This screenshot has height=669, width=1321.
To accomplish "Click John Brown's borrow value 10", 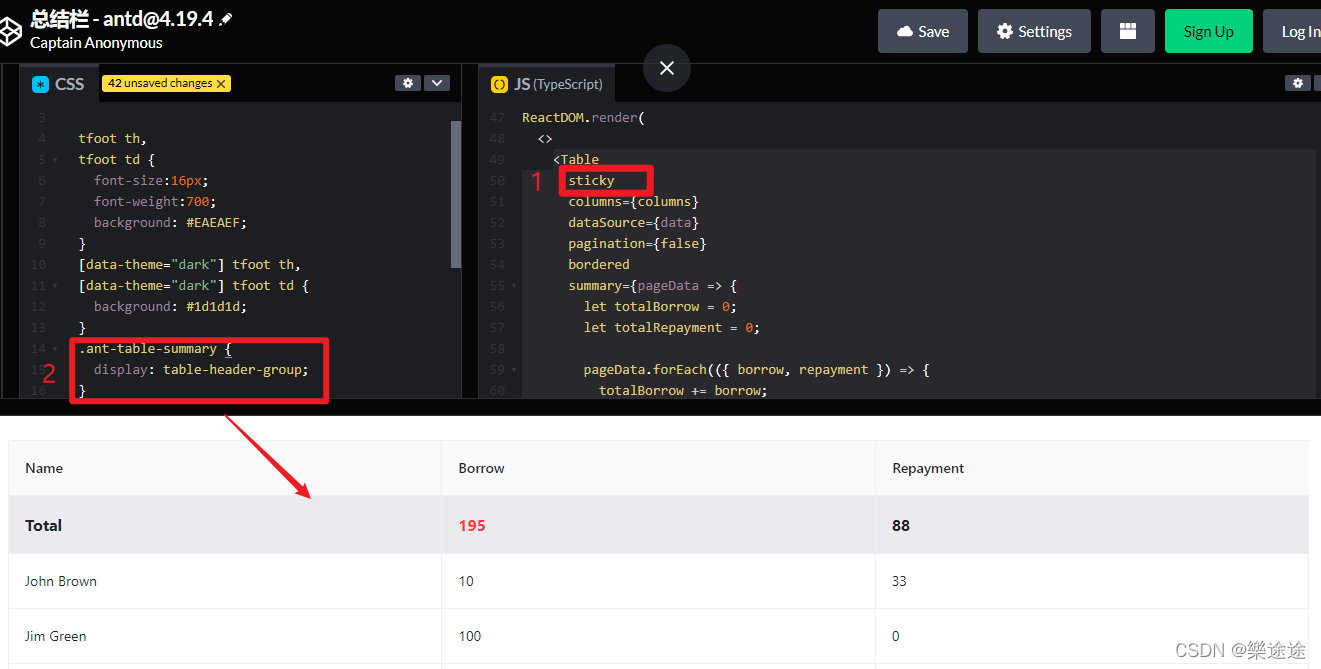I will pos(466,581).
